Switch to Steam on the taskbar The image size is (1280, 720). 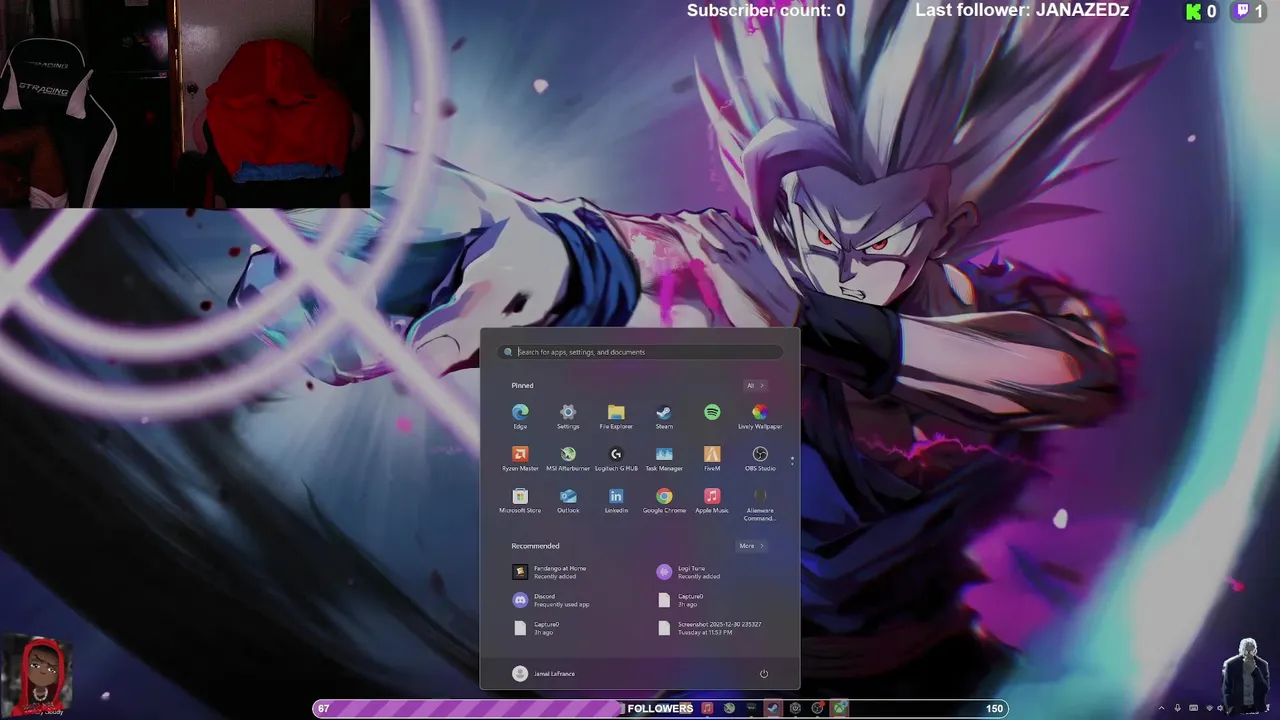click(773, 708)
